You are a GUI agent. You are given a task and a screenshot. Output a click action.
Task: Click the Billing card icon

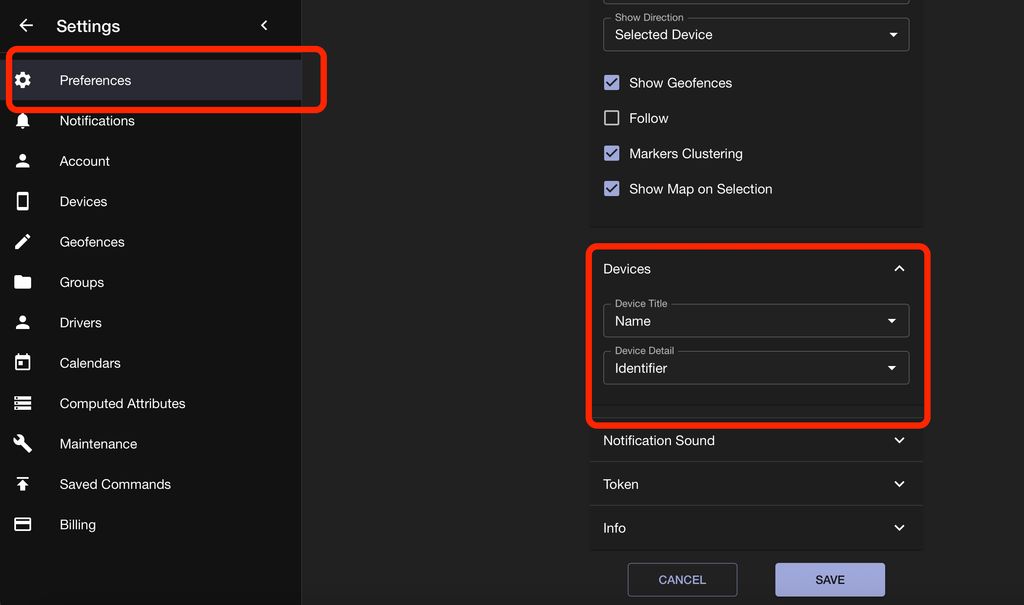pos(23,525)
